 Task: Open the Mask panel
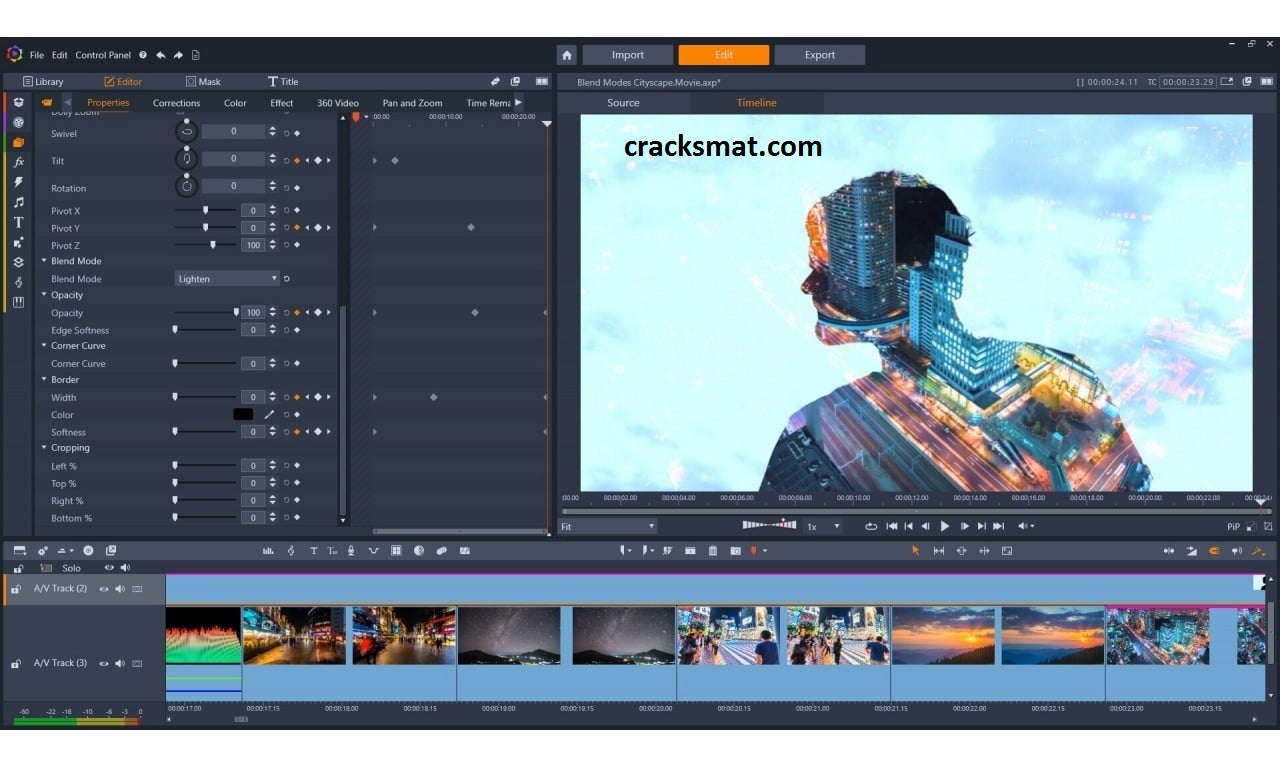pyautogui.click(x=203, y=82)
